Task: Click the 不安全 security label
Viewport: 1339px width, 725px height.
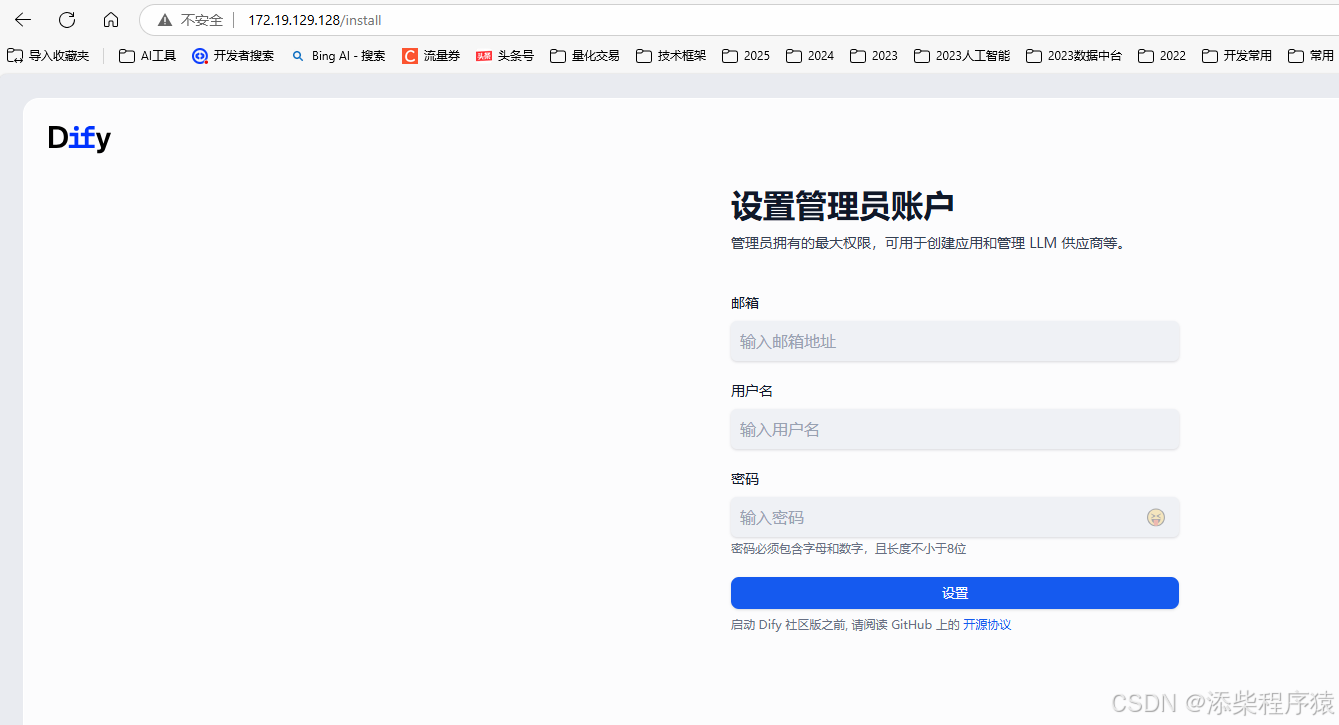Action: [202, 20]
